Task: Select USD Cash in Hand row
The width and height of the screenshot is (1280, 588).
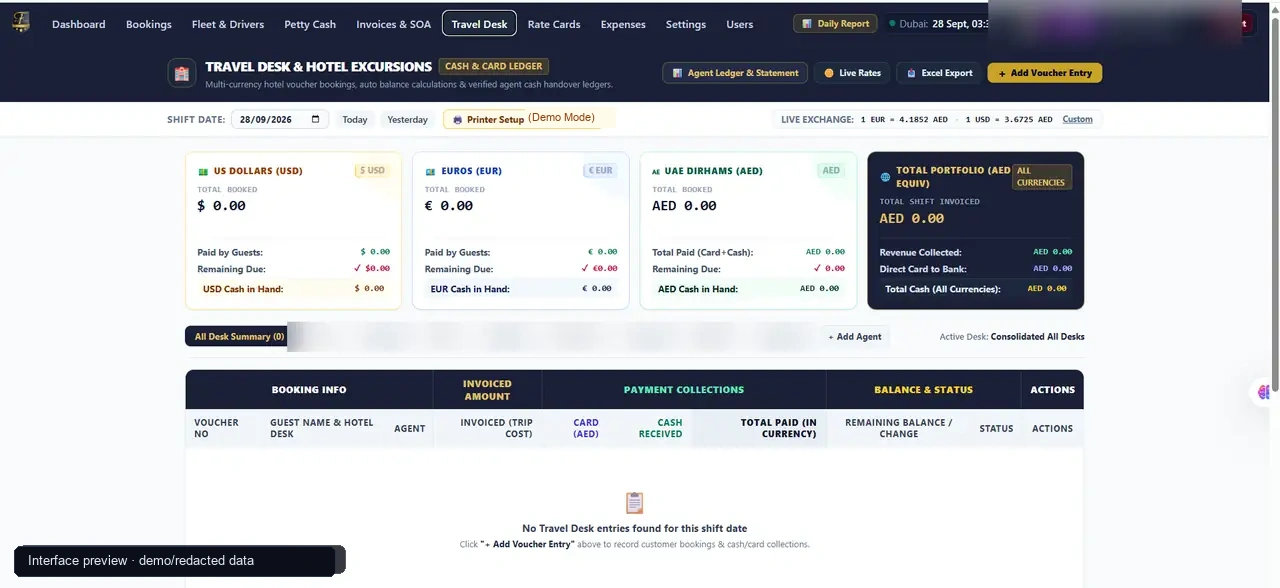Action: coord(293,289)
